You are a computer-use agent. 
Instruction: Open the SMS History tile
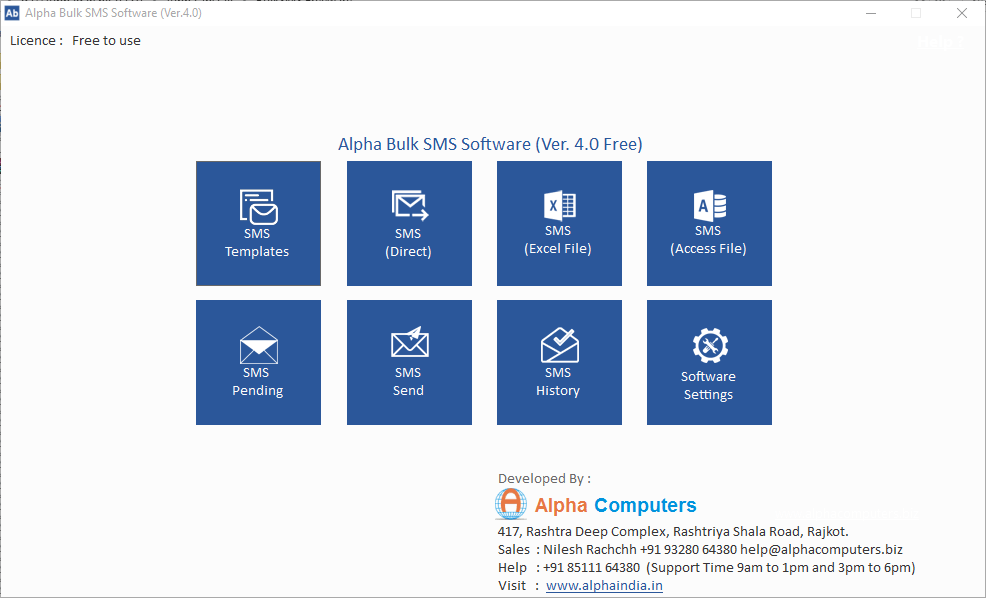(559, 362)
